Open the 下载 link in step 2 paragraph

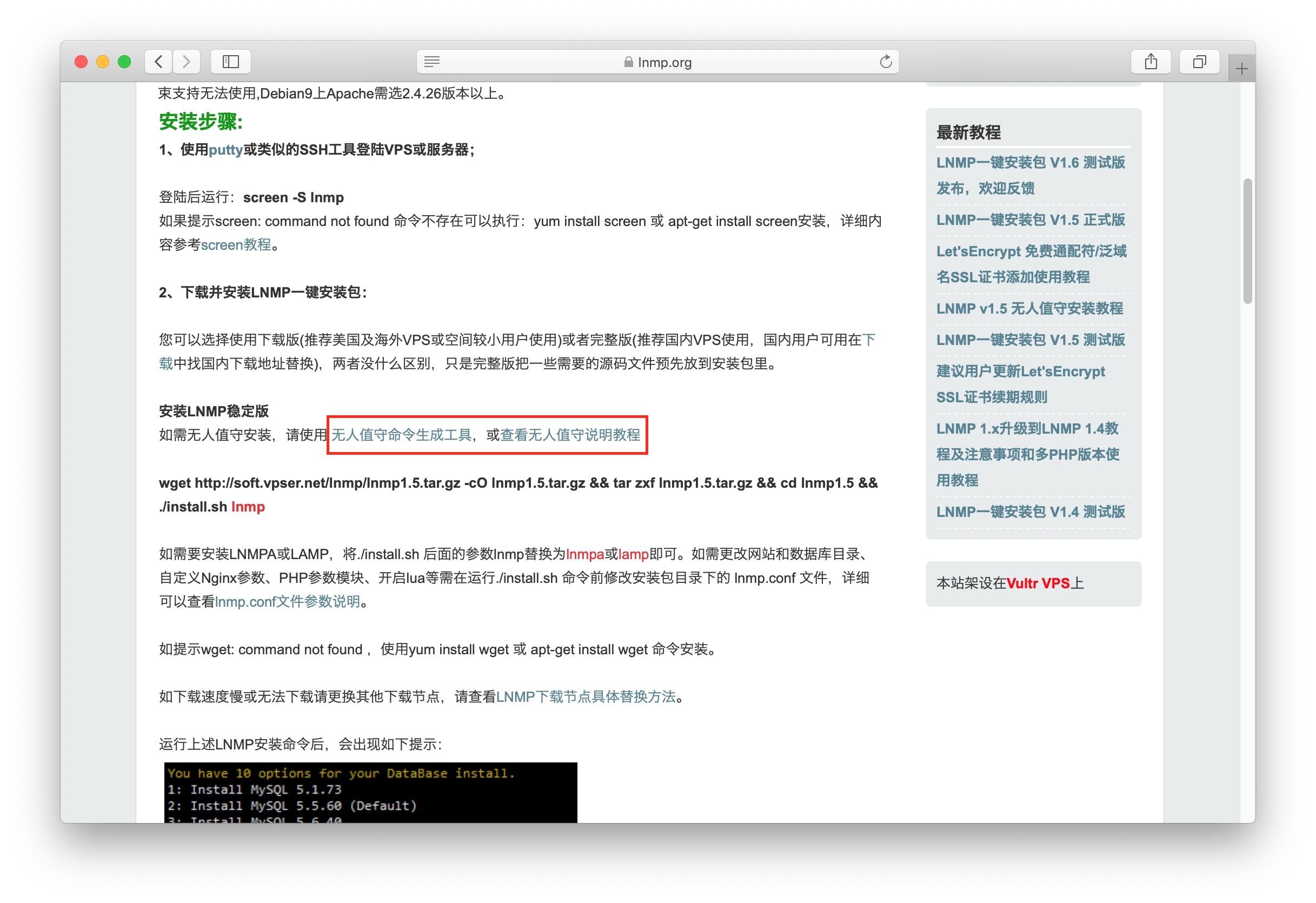pyautogui.click(x=868, y=340)
